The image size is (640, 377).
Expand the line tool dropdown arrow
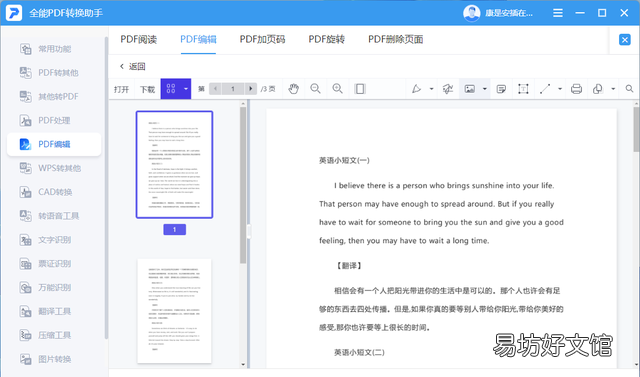(x=560, y=89)
